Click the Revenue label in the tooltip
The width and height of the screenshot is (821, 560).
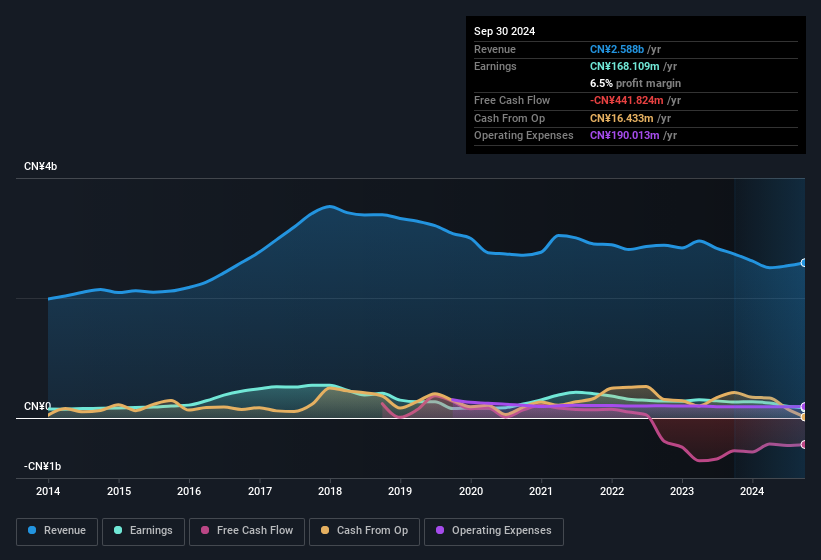(495, 49)
